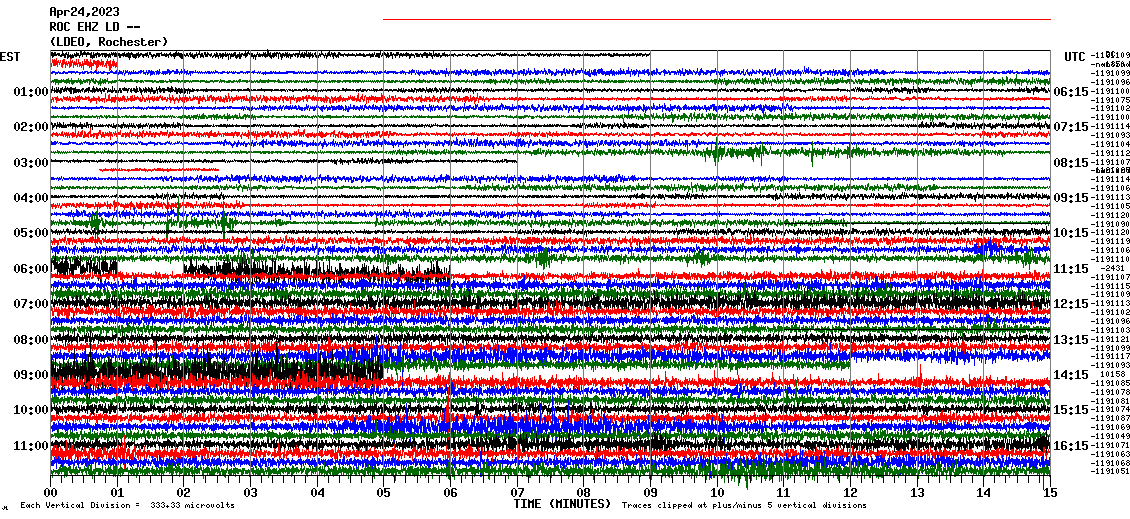
Task: Click the Each Vertical Division scale note
Action: 127,506
